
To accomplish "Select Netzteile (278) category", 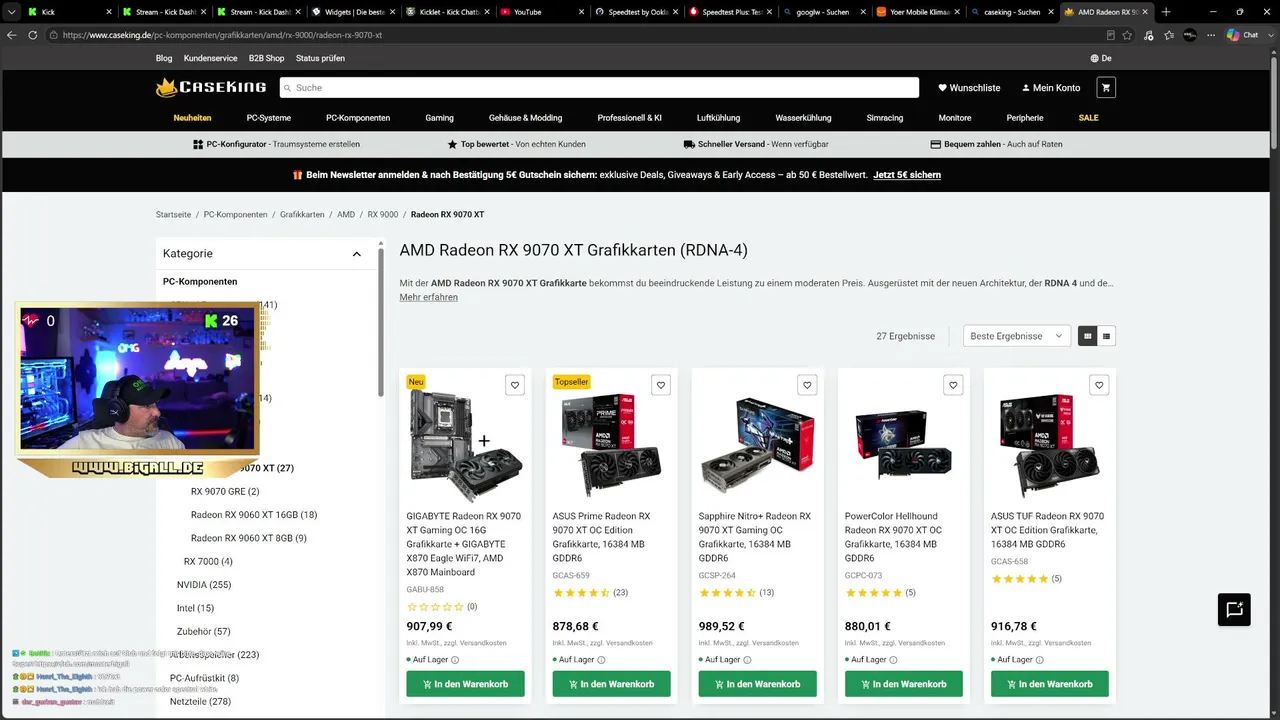I will (x=200, y=702).
